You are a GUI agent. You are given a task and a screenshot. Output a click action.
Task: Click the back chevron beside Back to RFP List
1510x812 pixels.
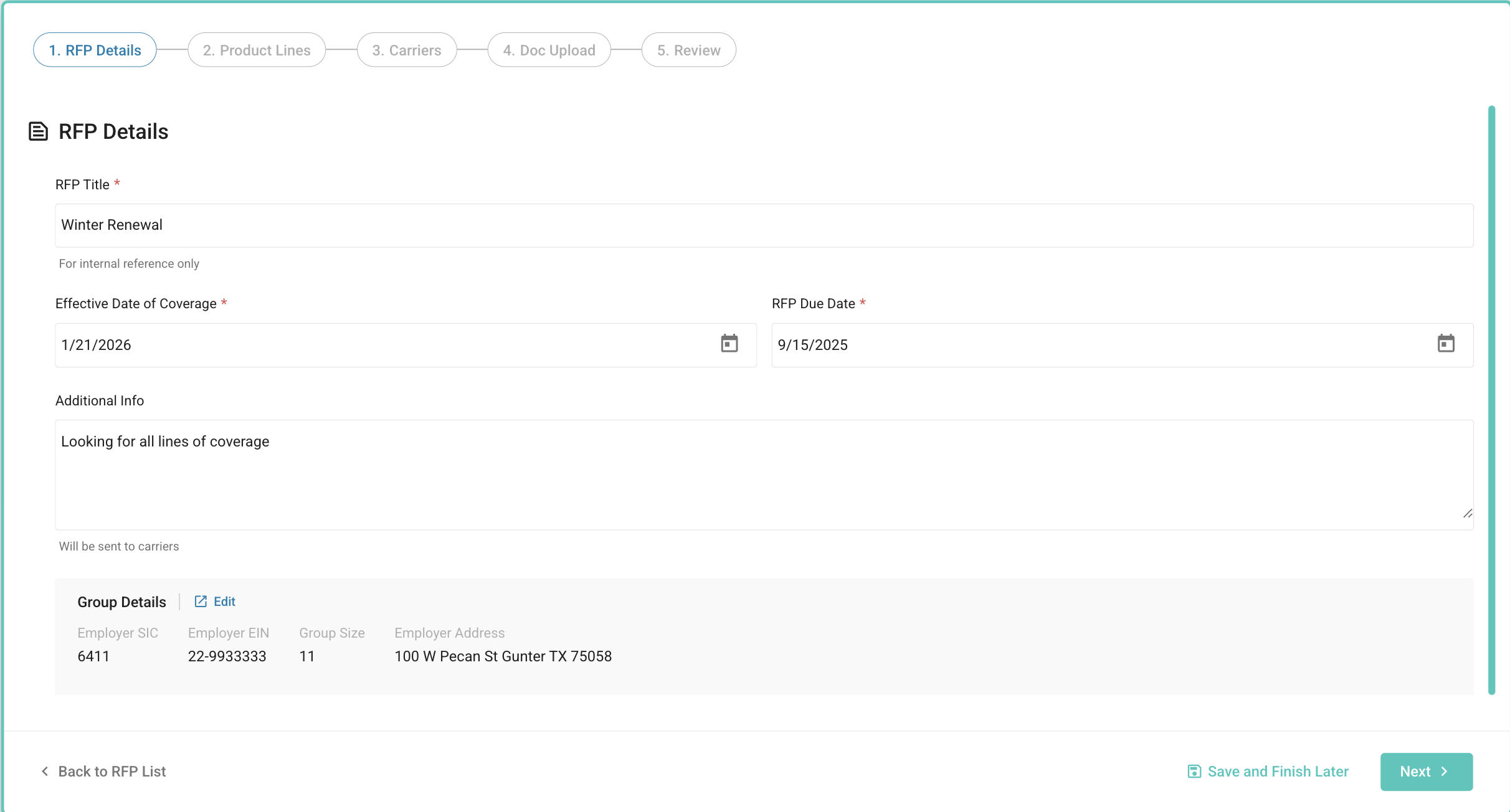[x=45, y=772]
